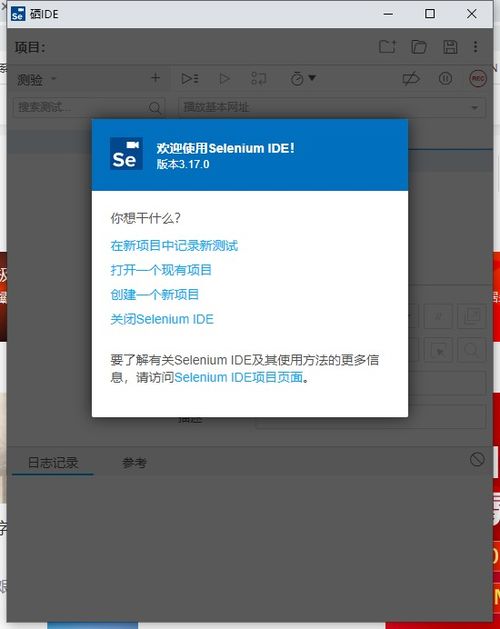Run current test play icon
This screenshot has height=629, width=500.
tap(224, 78)
